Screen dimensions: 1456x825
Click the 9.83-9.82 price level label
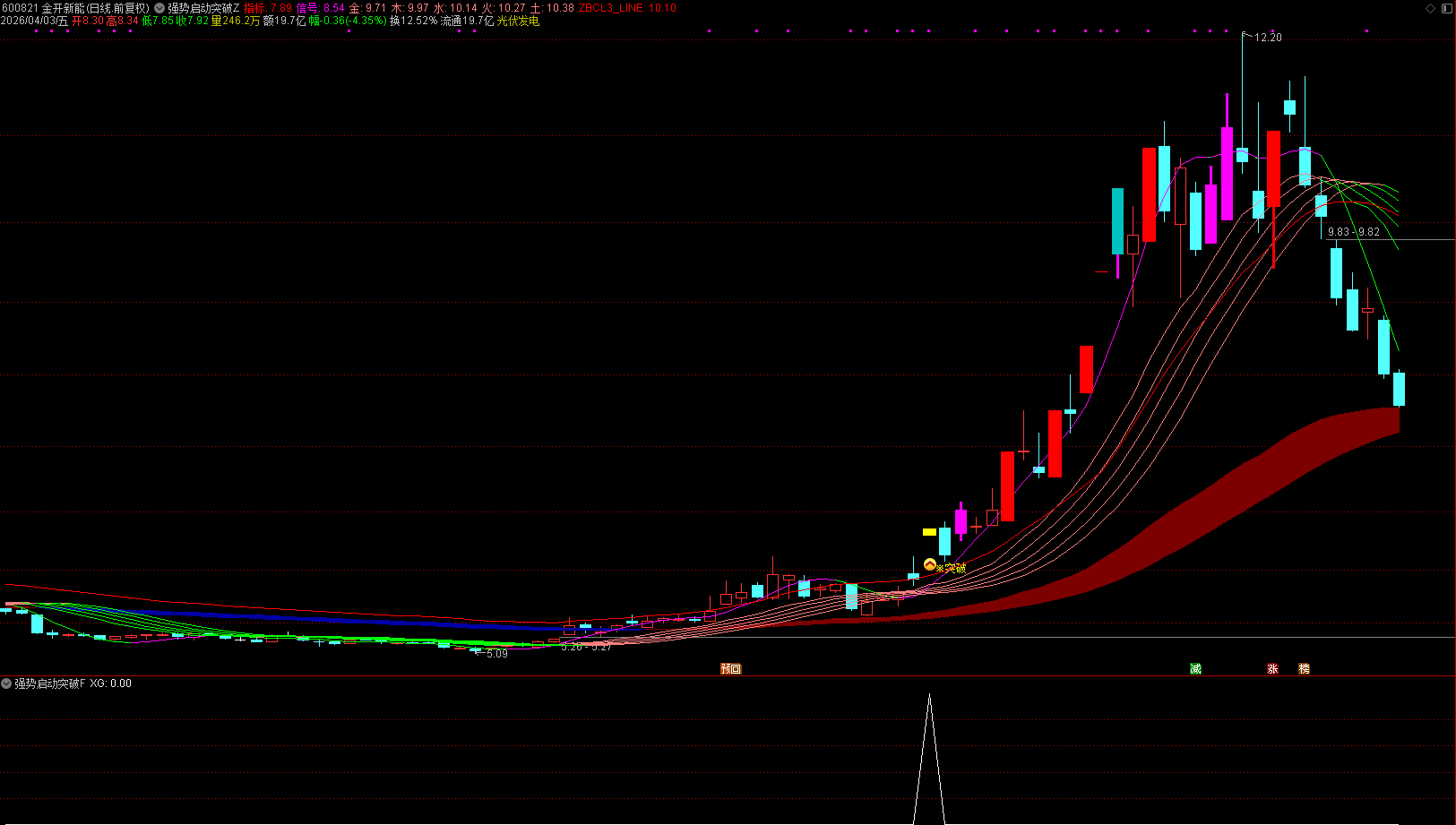[x=1354, y=232]
